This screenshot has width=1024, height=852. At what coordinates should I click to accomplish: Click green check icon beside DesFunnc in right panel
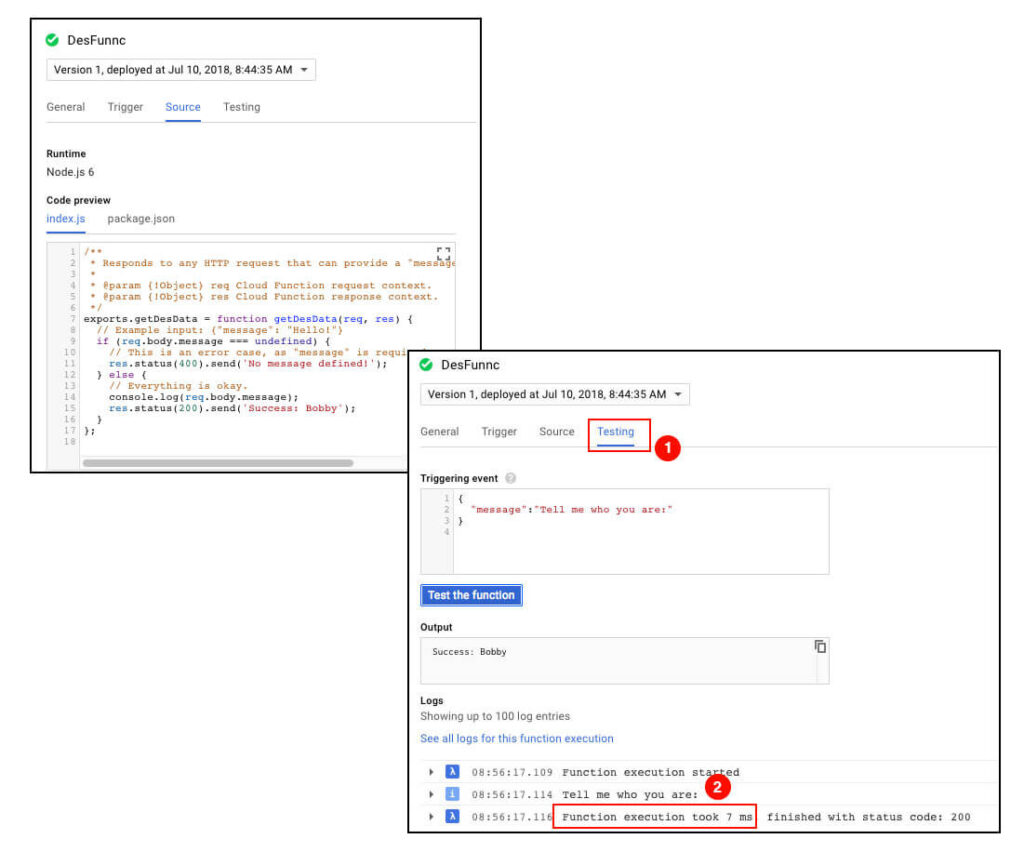click(x=426, y=364)
